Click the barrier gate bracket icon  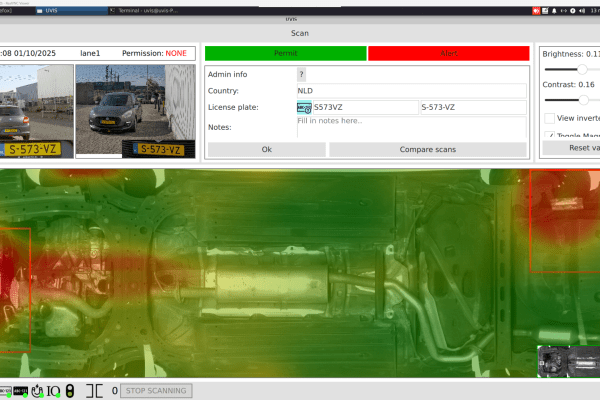93,391
